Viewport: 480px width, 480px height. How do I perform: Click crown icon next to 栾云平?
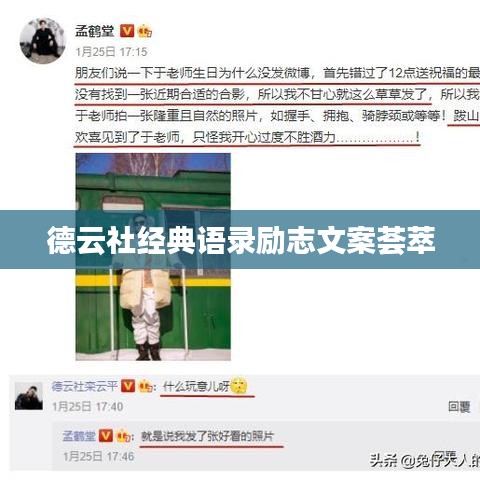(x=145, y=387)
